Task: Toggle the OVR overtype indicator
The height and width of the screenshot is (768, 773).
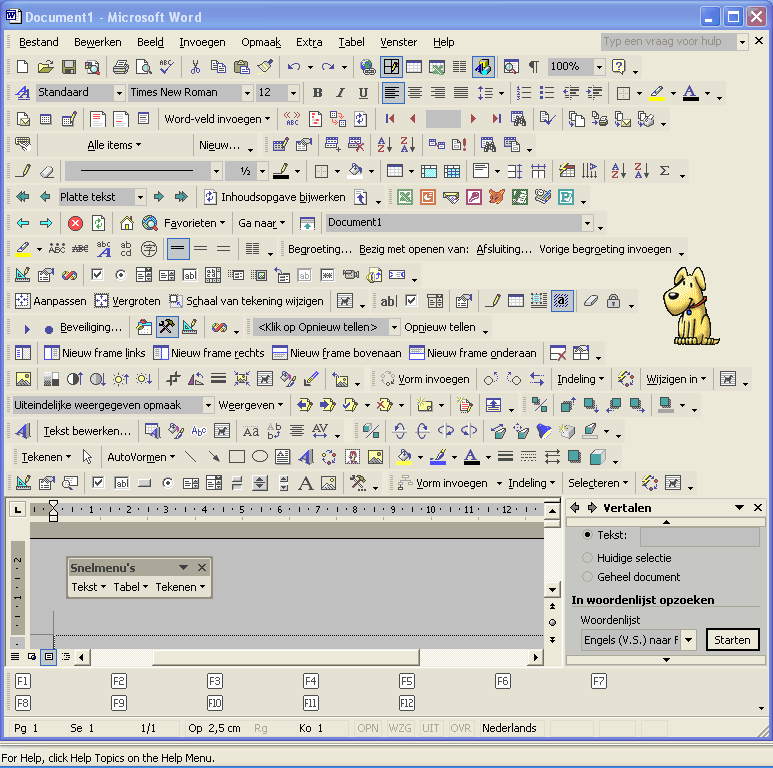Action: click(460, 728)
